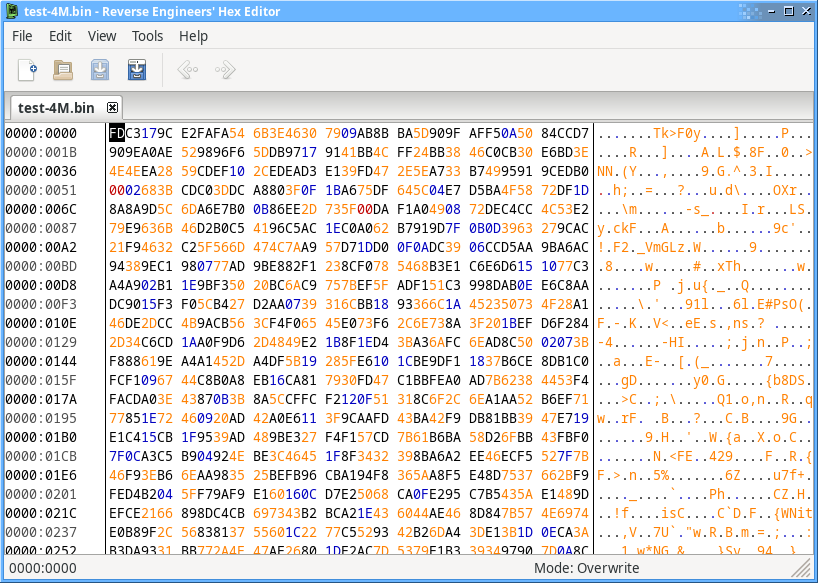818x583 pixels.
Task: Select the test-4M.bin document tab
Action: click(66, 107)
